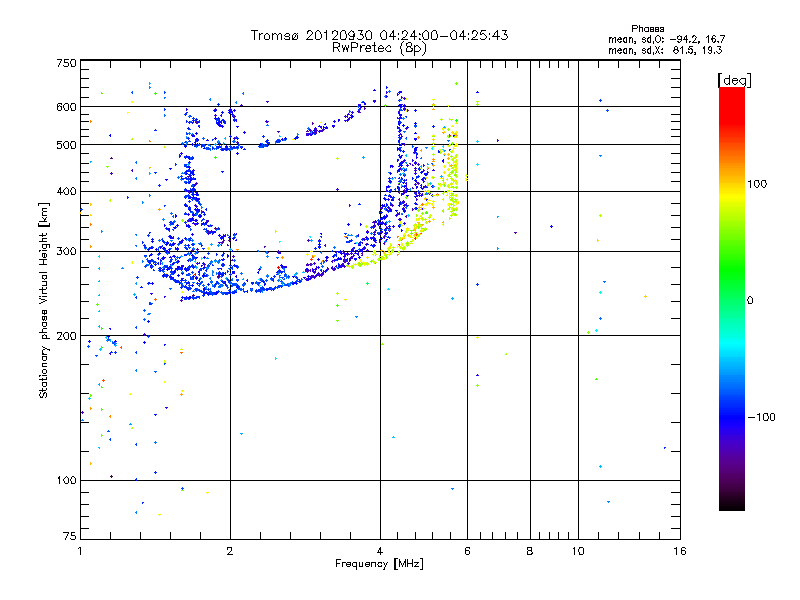Click the "Stationary phase Virtual Height [km]" axis label
The height and width of the screenshot is (600, 800).
44,300
